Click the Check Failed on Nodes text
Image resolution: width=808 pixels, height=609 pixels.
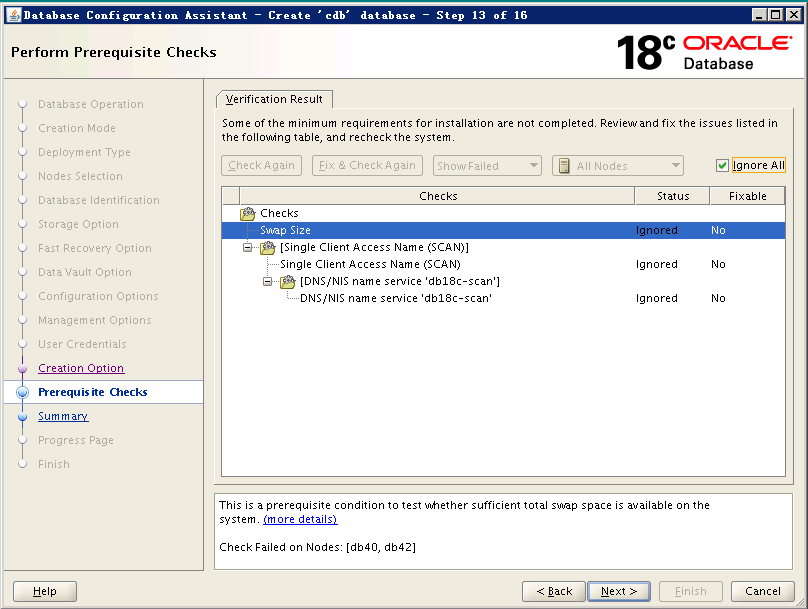click(x=317, y=547)
